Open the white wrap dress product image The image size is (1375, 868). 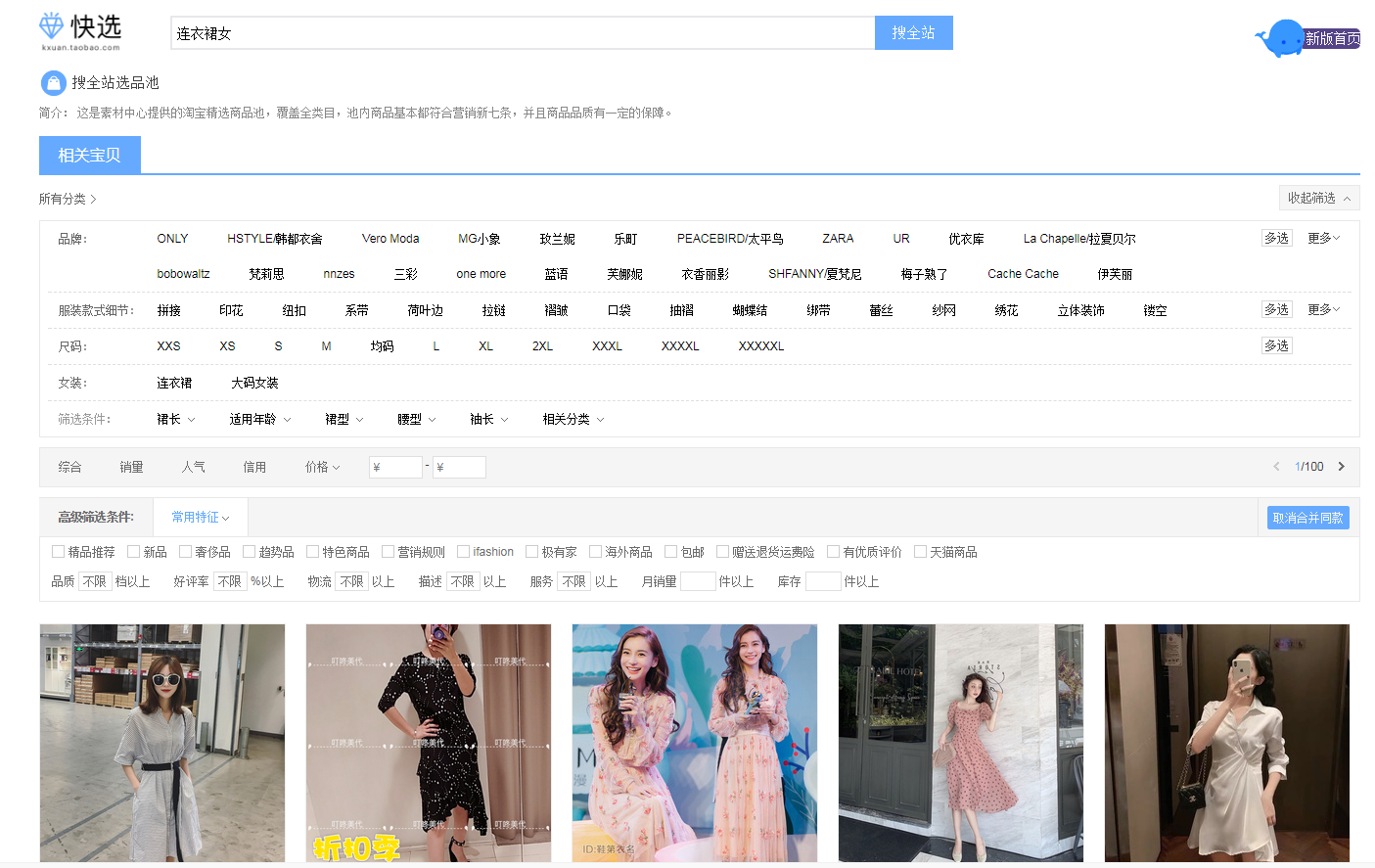pyautogui.click(x=1227, y=743)
